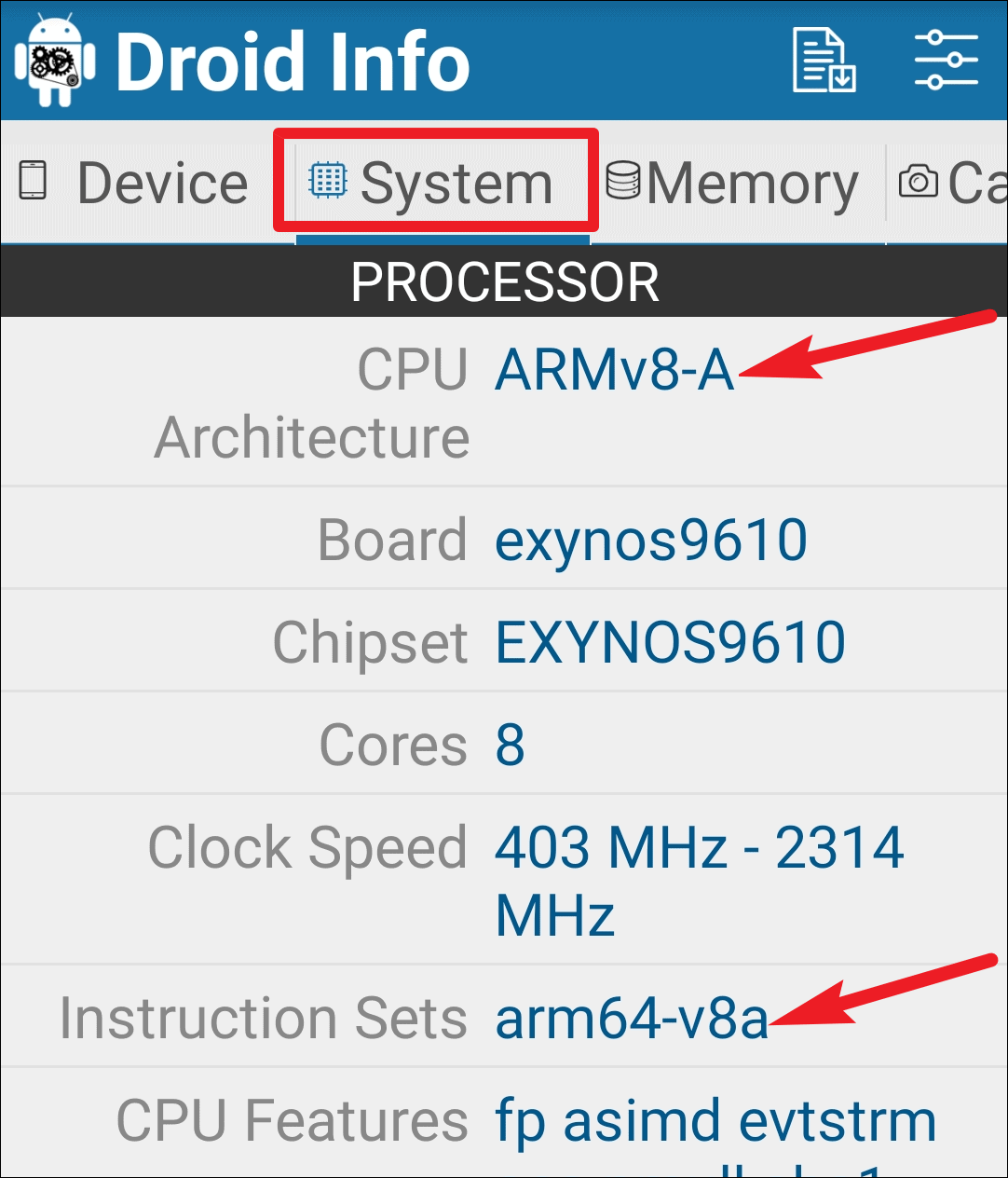This screenshot has width=1008, height=1178.
Task: Select the EXYNOS9610 Chipset entry
Action: [669, 640]
